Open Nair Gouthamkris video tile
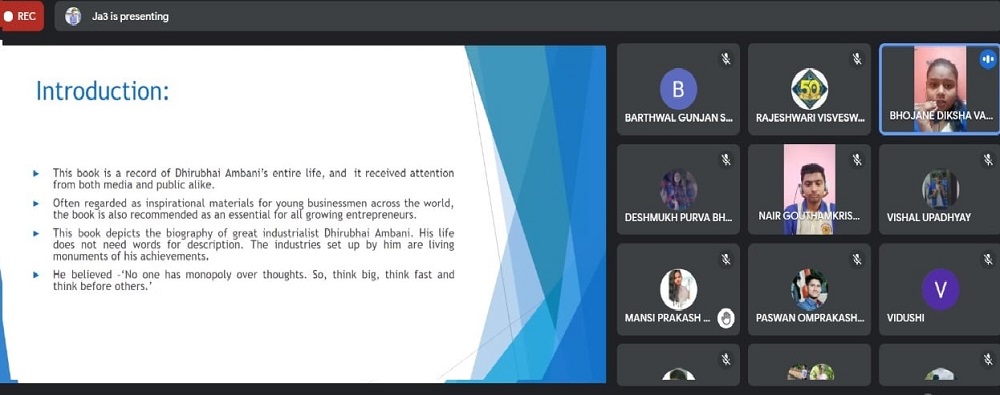This screenshot has height=395, width=1000. click(x=809, y=189)
